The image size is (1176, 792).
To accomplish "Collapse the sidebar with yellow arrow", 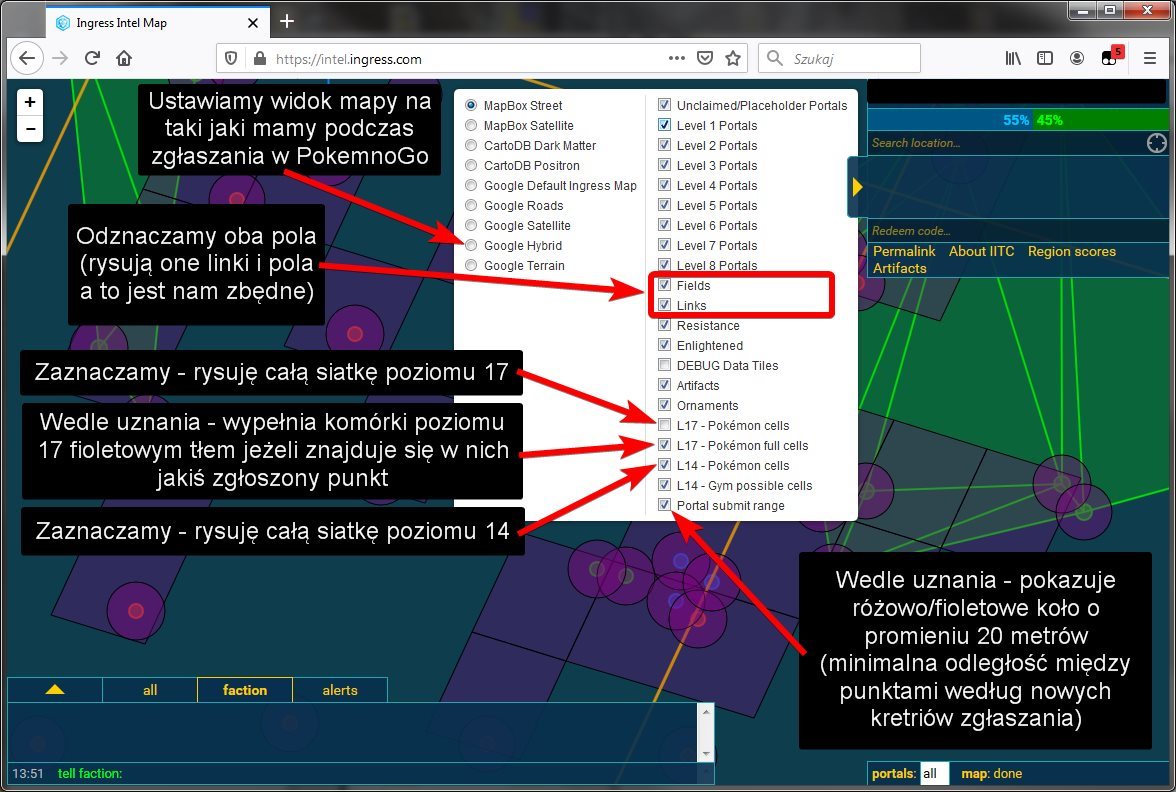I will coord(857,188).
